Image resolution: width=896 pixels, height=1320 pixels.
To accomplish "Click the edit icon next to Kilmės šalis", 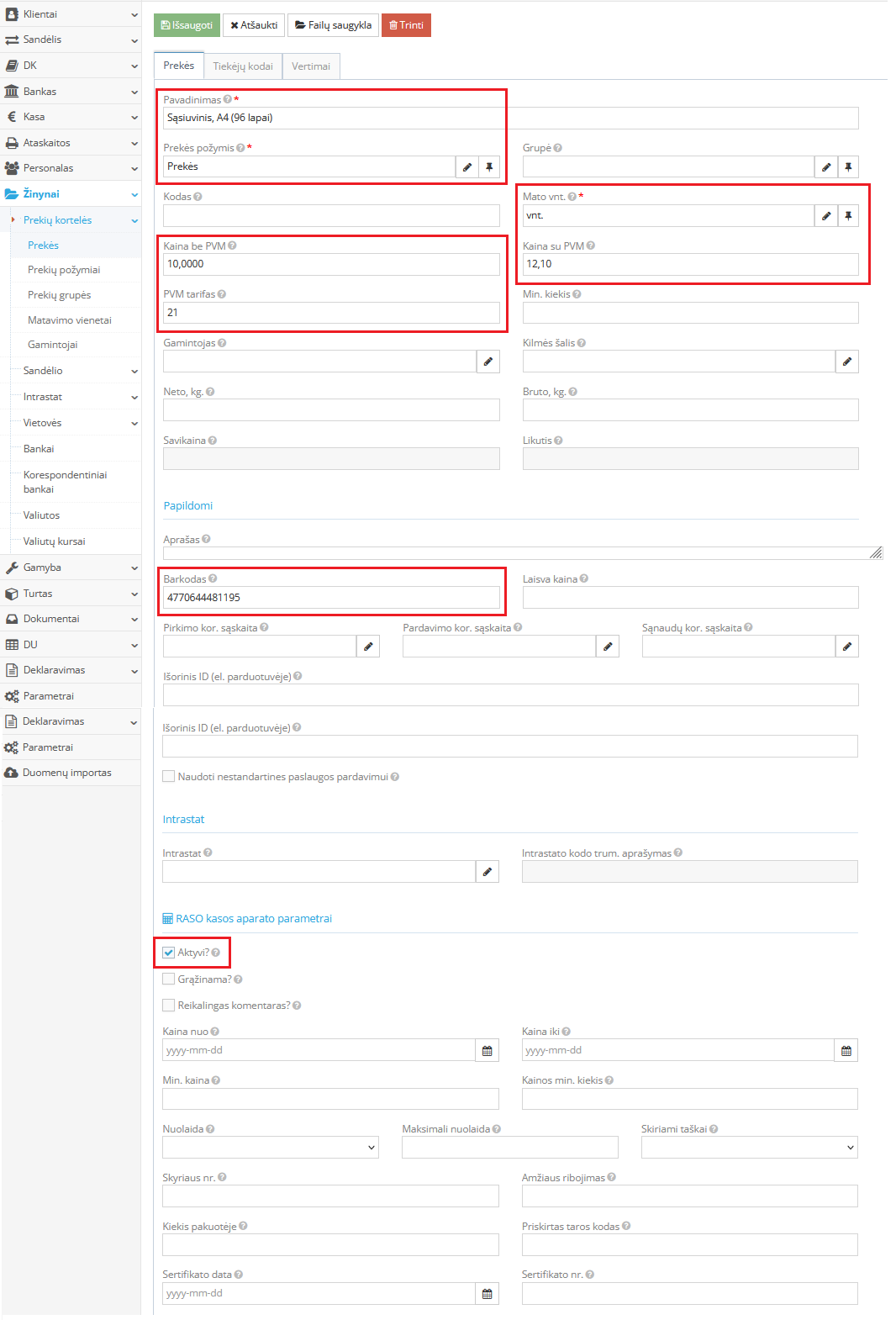I will pyautogui.click(x=846, y=362).
